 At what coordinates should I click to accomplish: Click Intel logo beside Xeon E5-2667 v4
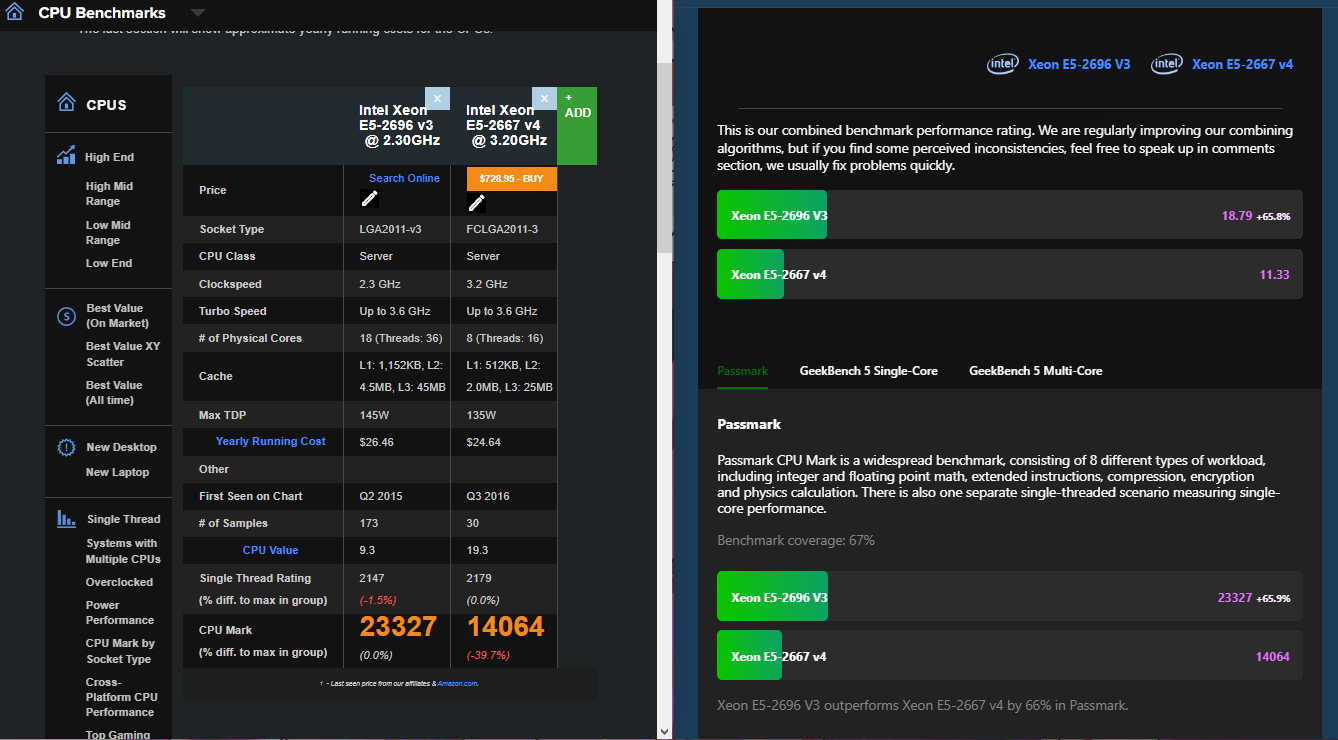pyautogui.click(x=1167, y=64)
